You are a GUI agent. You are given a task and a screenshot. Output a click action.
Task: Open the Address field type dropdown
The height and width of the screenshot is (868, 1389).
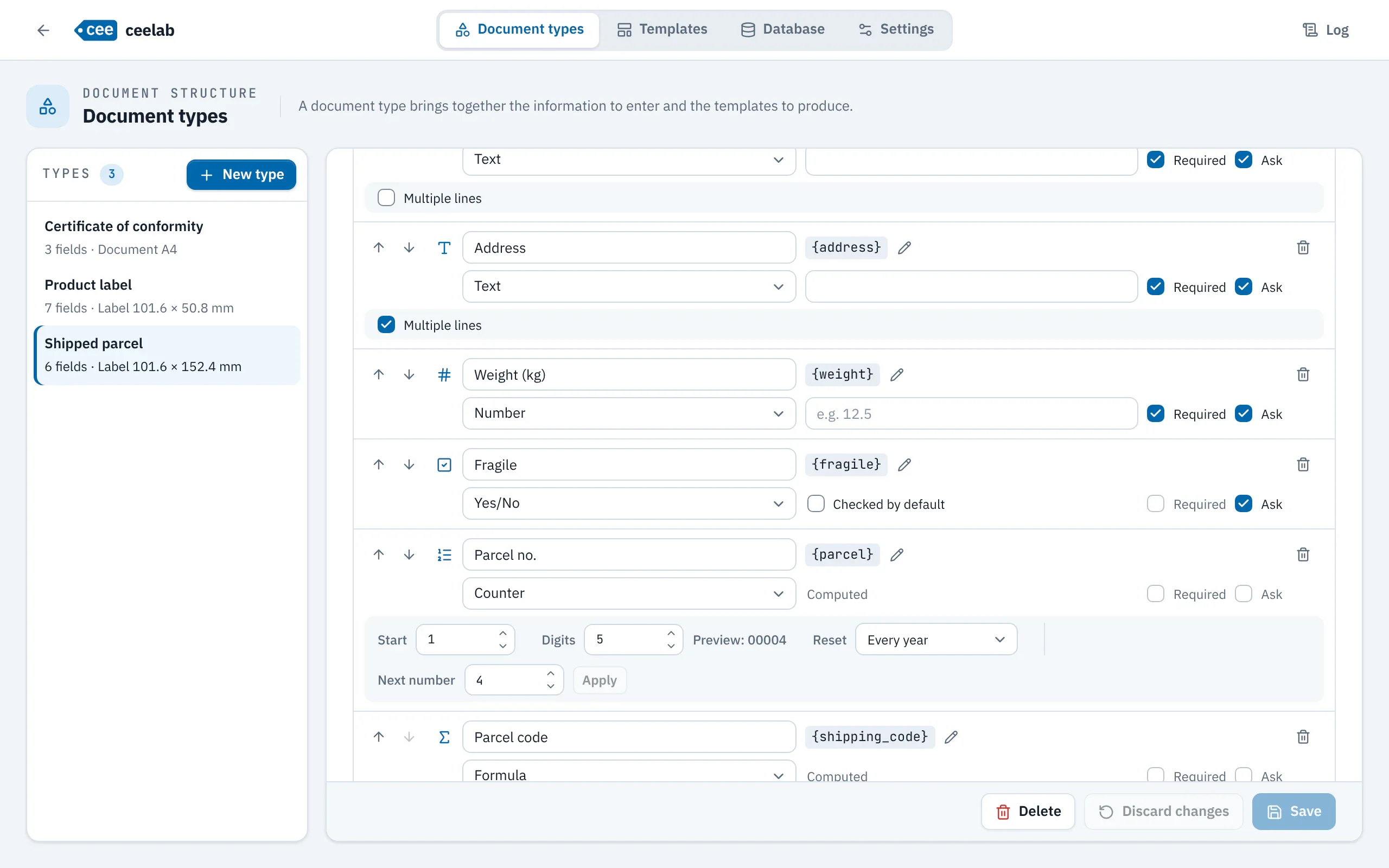(628, 286)
